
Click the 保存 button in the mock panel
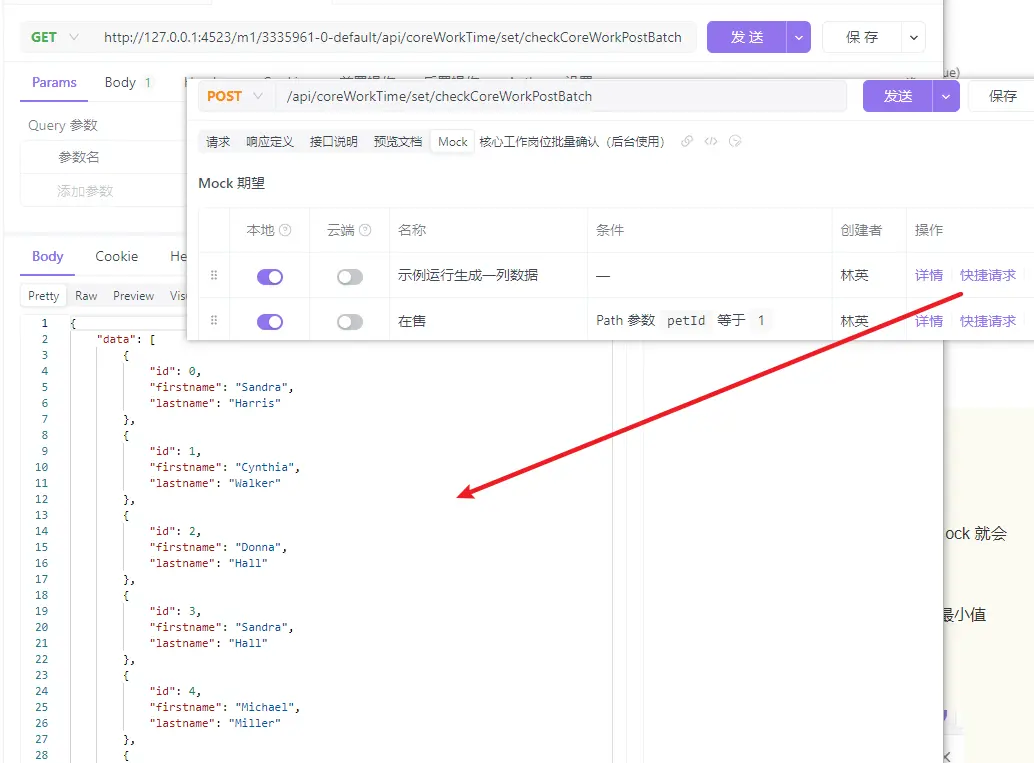point(1002,96)
